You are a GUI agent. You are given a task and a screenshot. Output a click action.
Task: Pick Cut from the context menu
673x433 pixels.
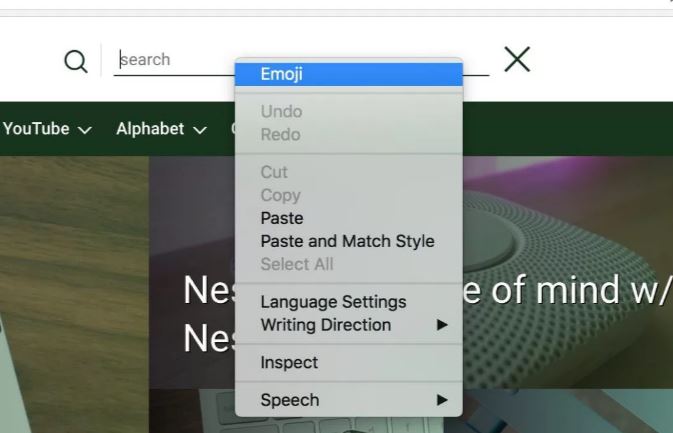pyautogui.click(x=274, y=172)
